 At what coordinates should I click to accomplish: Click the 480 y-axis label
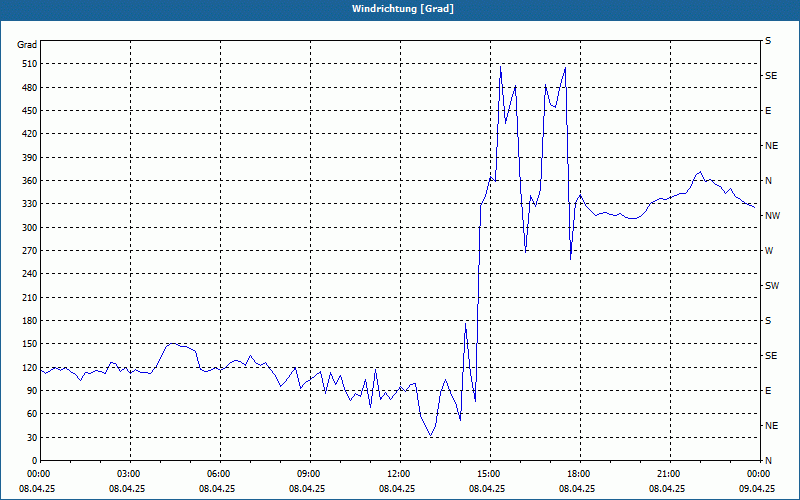(29, 87)
